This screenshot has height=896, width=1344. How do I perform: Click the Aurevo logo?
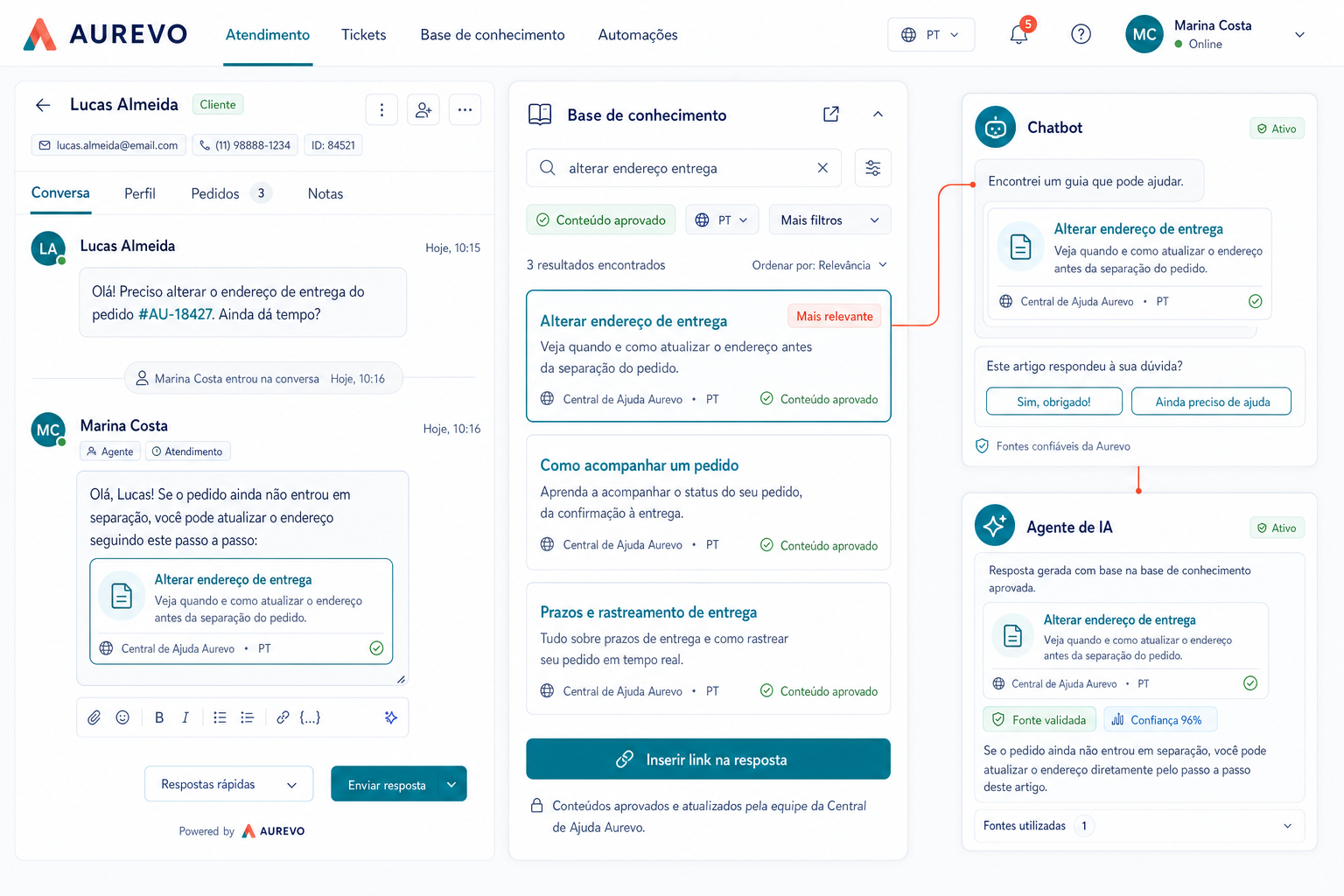coord(105,34)
